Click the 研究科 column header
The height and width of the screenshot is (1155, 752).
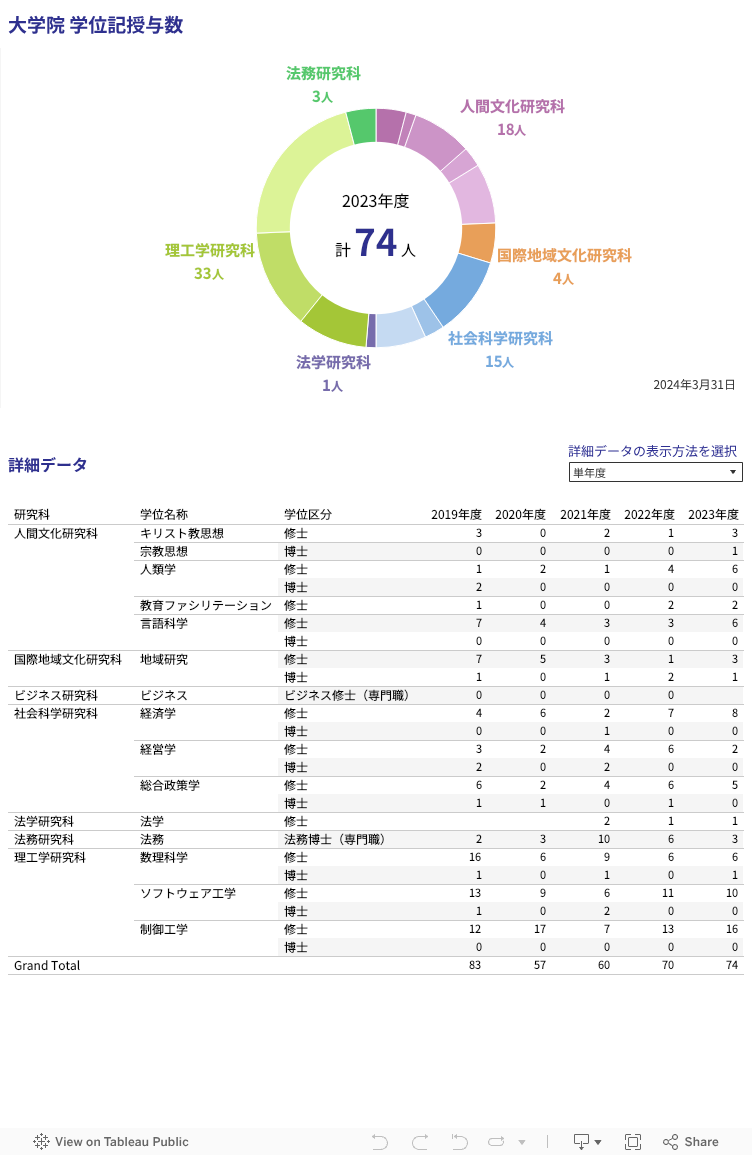pyautogui.click(x=32, y=514)
